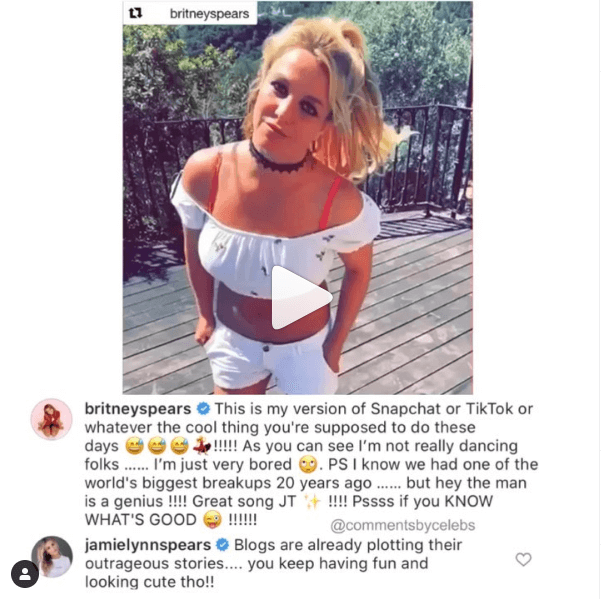
Task: Click the red dancer emoji
Action: pos(202,446)
